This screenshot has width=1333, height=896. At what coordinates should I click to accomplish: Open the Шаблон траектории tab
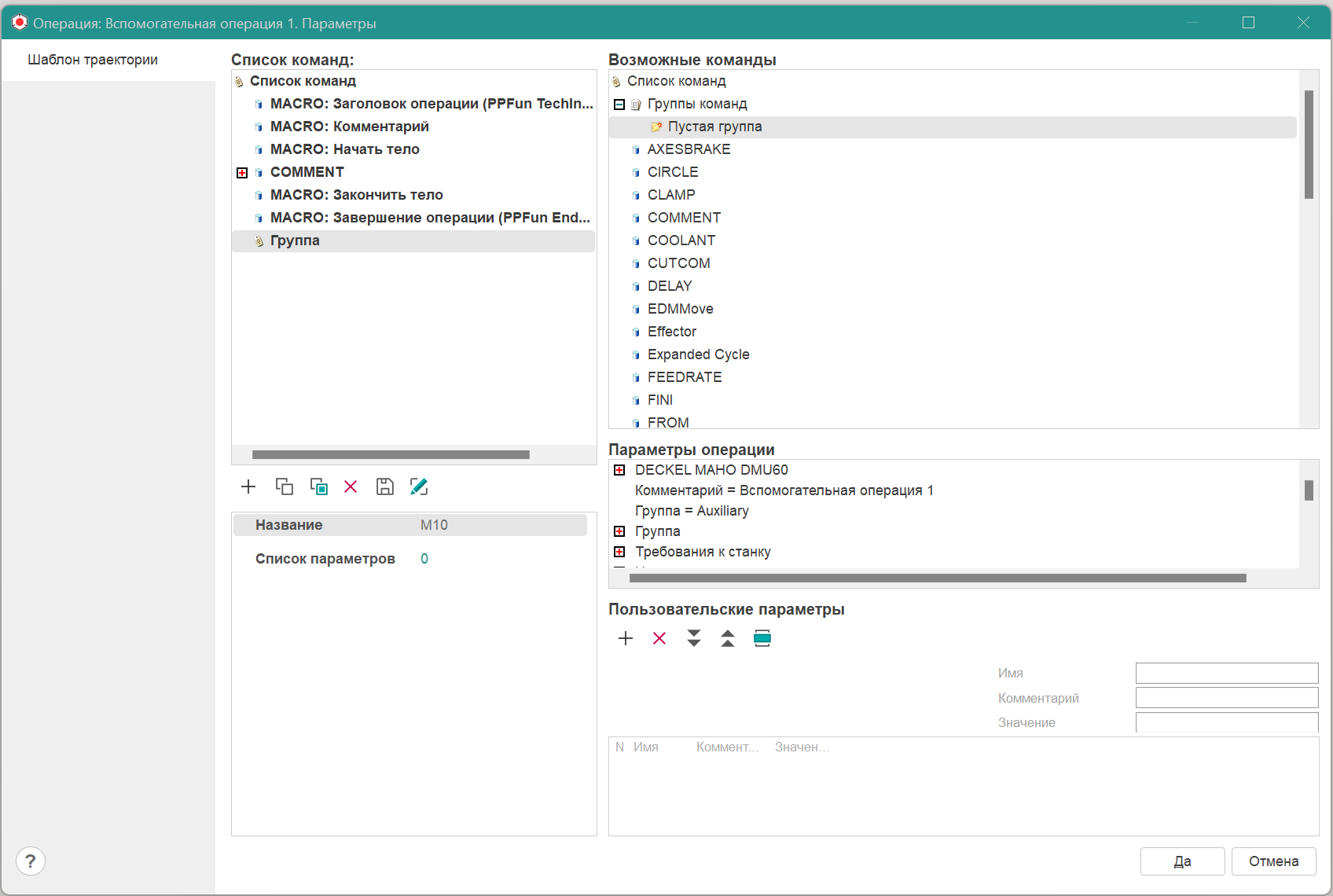click(x=93, y=60)
